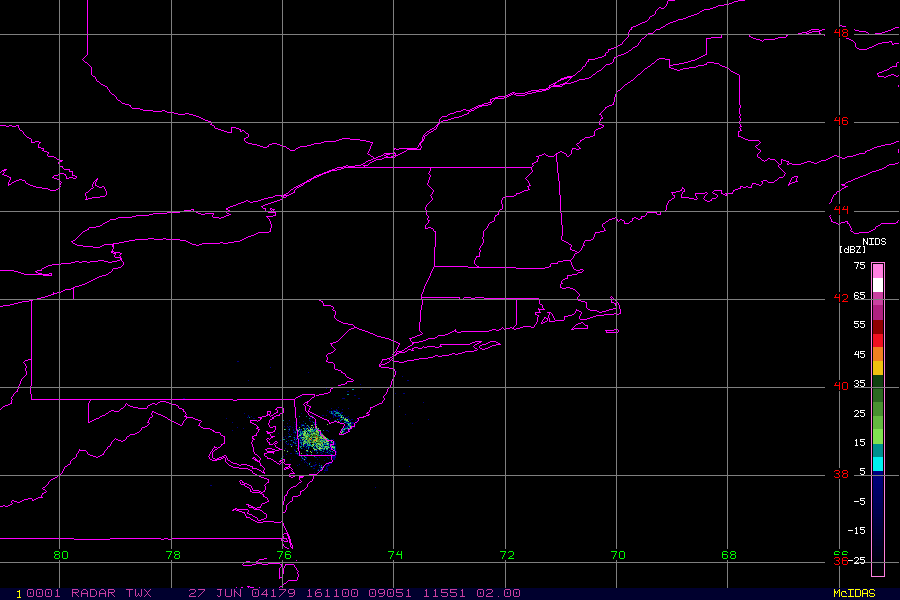Click the 0001 value in the status line
Viewport: 900px width, 600px height.
click(43, 593)
